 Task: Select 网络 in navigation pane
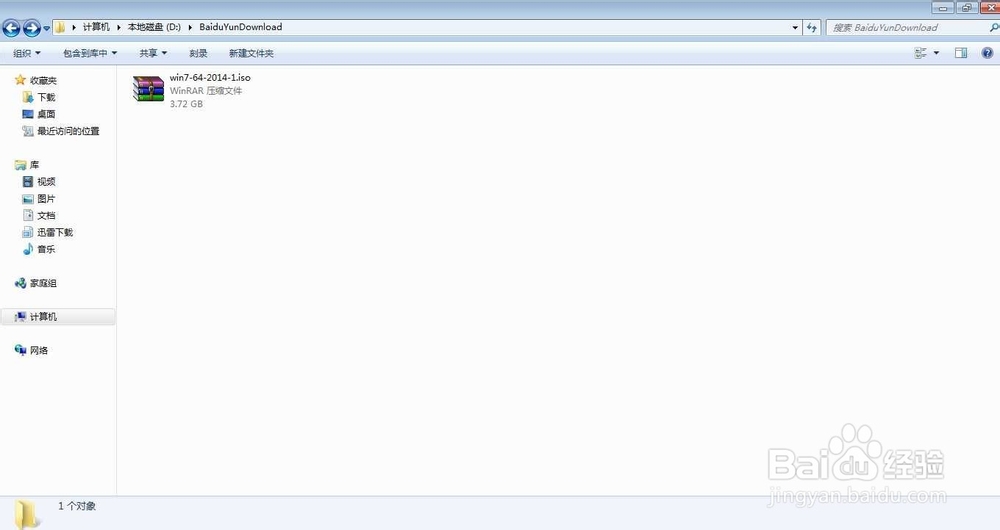[39, 350]
